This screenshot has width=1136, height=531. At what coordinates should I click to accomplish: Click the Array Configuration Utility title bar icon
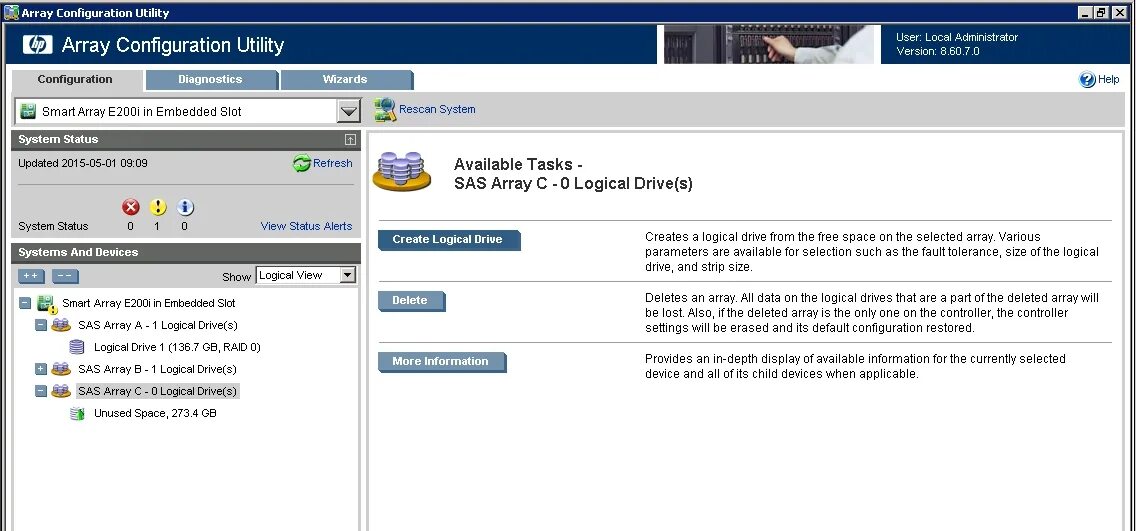click(x=12, y=12)
